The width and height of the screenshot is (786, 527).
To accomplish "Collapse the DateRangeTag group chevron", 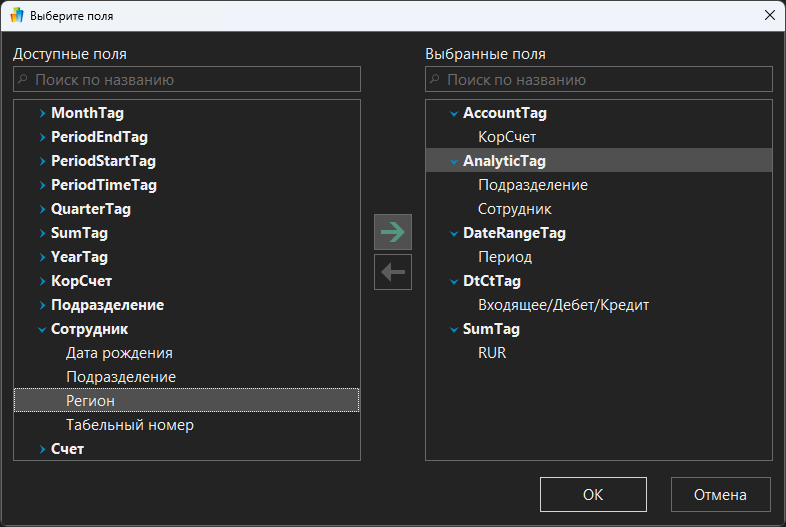I will [454, 234].
